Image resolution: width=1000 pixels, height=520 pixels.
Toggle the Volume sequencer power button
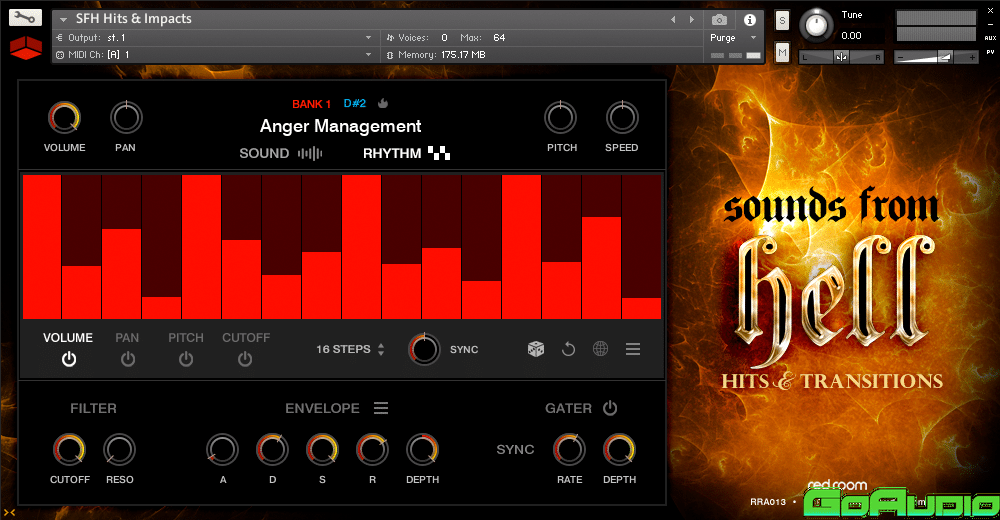pyautogui.click(x=69, y=359)
